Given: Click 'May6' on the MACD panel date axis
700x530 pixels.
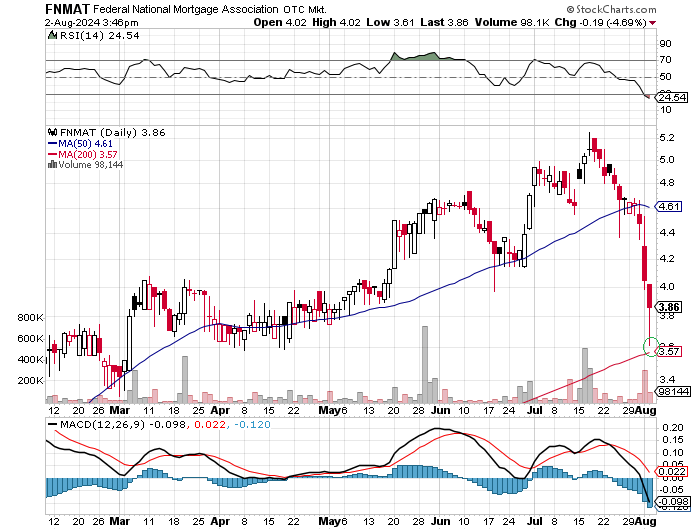Looking at the screenshot, I should point(333,521).
